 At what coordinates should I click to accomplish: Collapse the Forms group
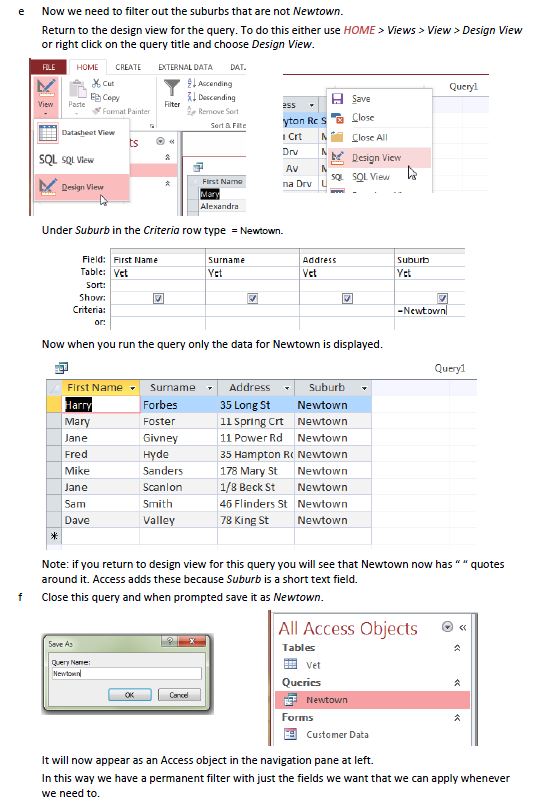(457, 718)
